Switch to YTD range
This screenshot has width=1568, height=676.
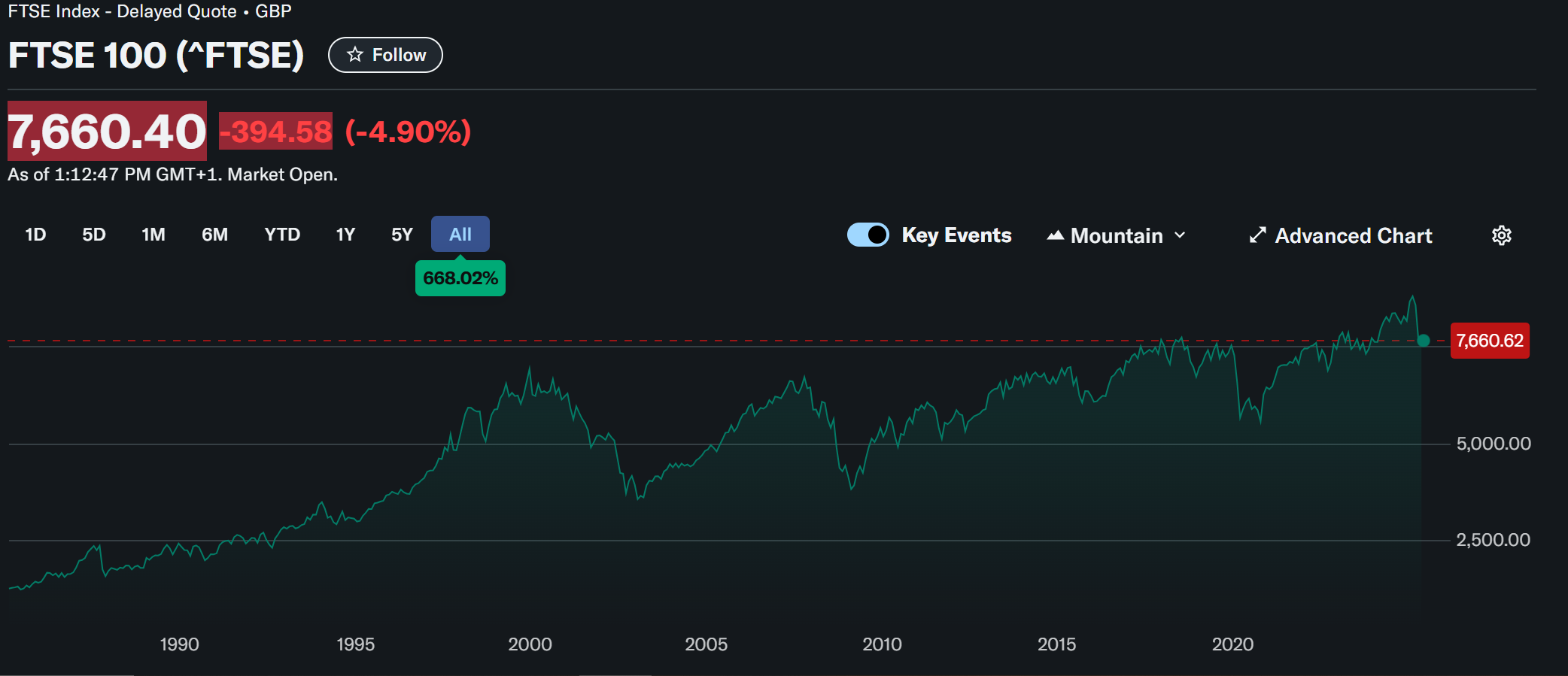282,235
